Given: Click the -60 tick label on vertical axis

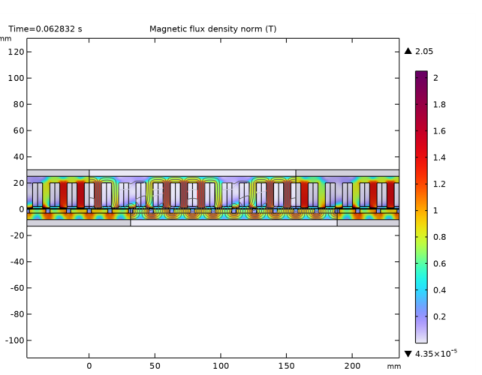Looking at the screenshot, I should tap(17, 288).
